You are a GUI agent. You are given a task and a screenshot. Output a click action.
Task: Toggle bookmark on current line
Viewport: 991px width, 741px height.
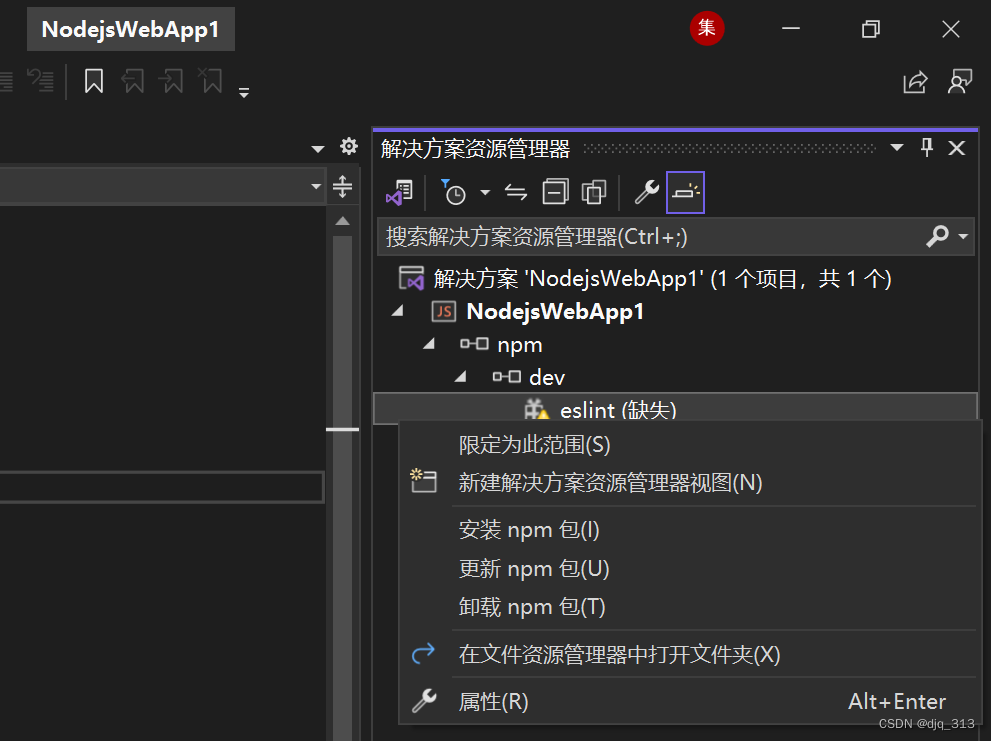tap(94, 82)
